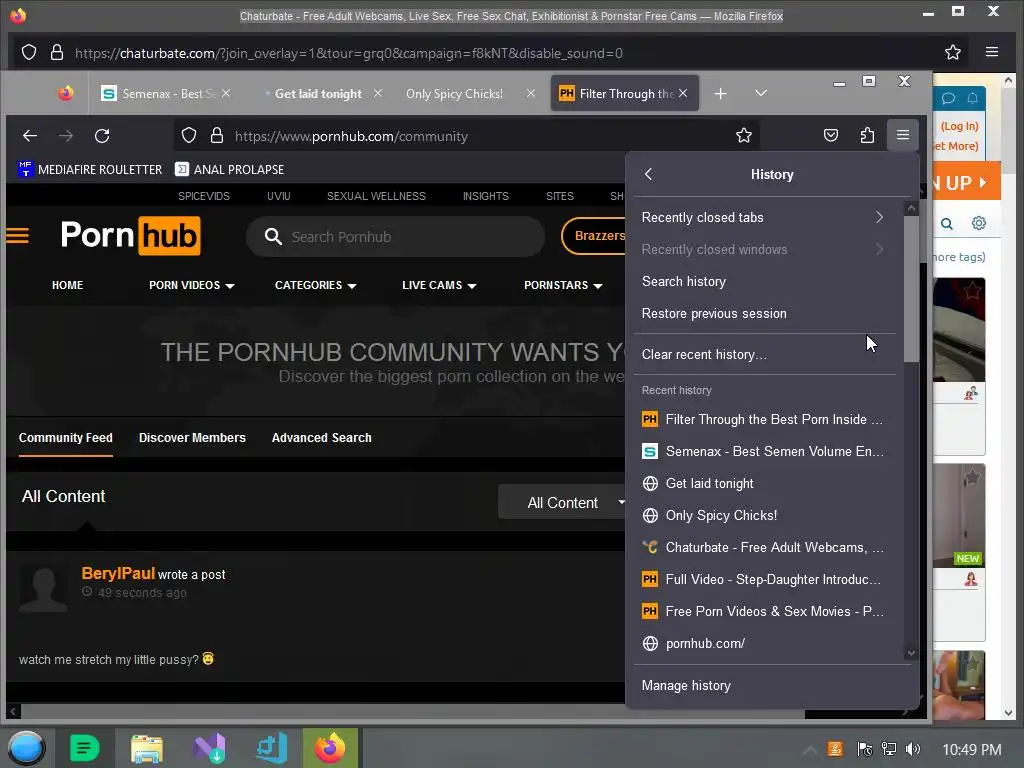Click the BerylPaul username link
Image resolution: width=1024 pixels, height=768 pixels.
tap(118, 573)
